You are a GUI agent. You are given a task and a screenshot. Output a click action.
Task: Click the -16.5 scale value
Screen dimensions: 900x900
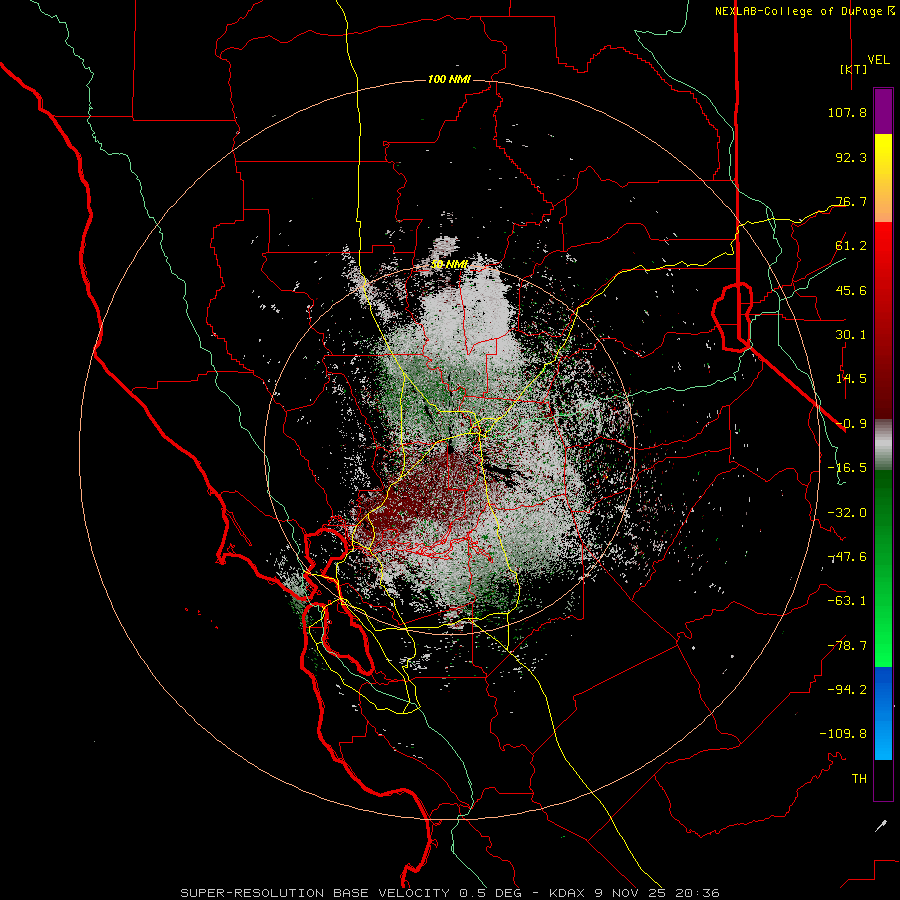point(847,468)
